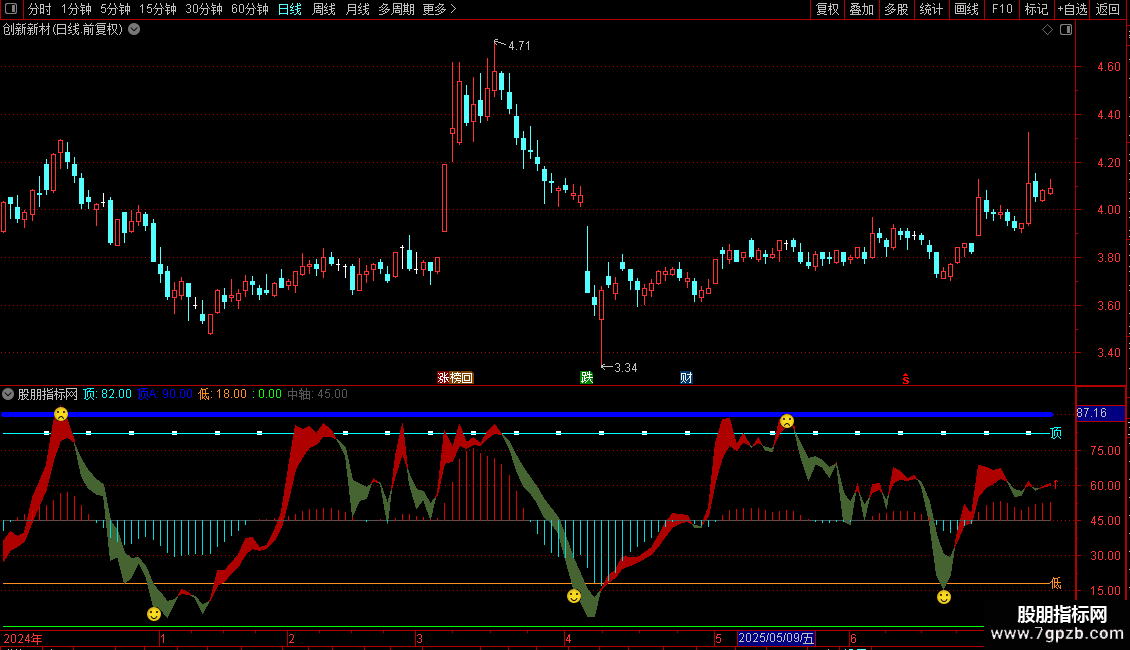Viewport: 1130px width, 650px height.
Task: Click the sidebar panel toggle icon at top-left
Action: click(11, 9)
